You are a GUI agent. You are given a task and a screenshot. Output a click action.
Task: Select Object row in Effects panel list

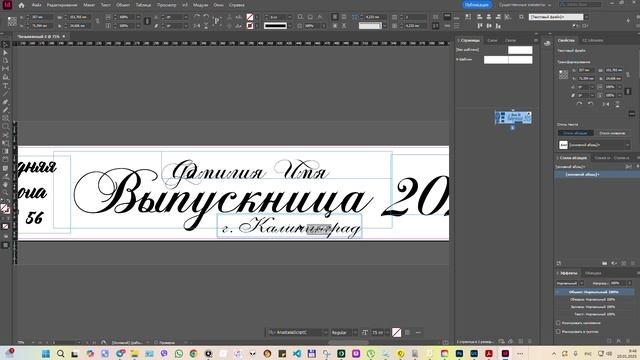pos(594,292)
